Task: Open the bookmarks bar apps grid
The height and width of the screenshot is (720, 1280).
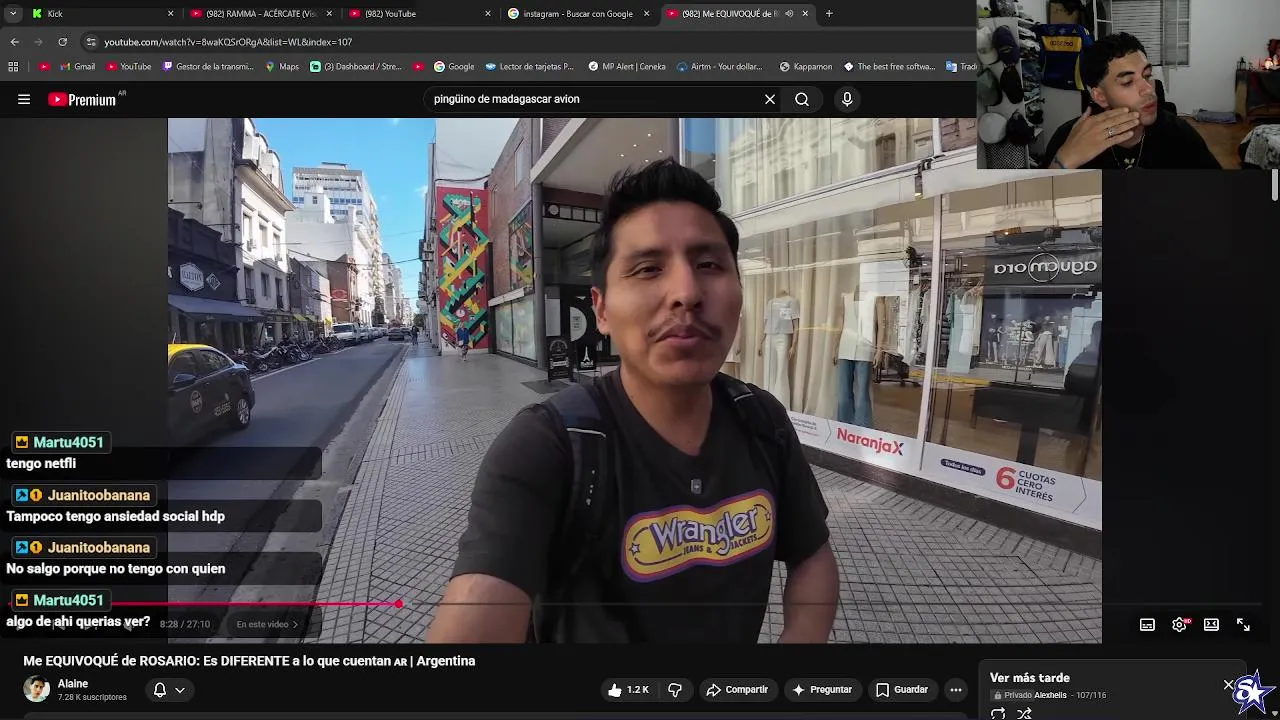Action: tap(13, 67)
